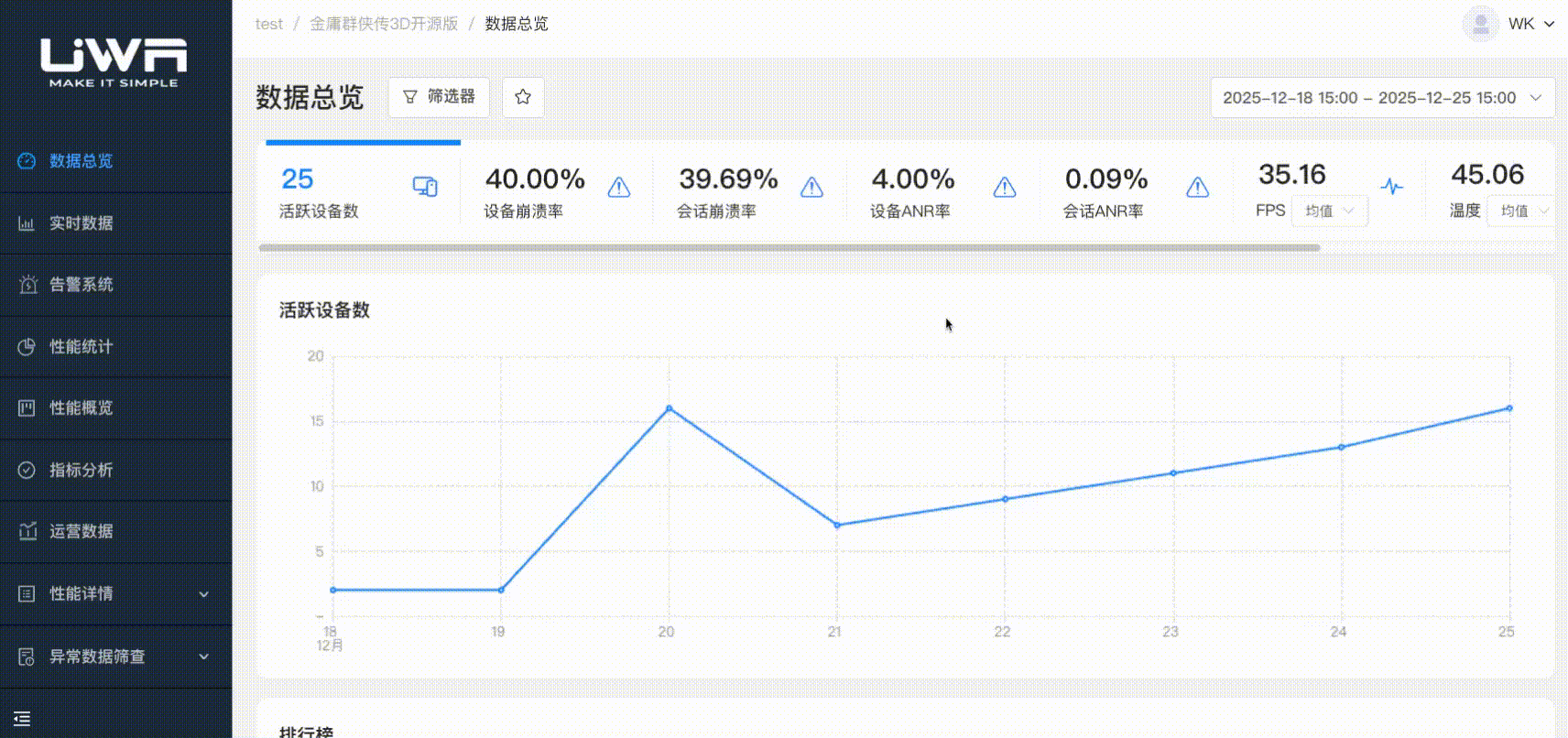
Task: Open the date range picker dropdown
Action: click(x=1382, y=98)
